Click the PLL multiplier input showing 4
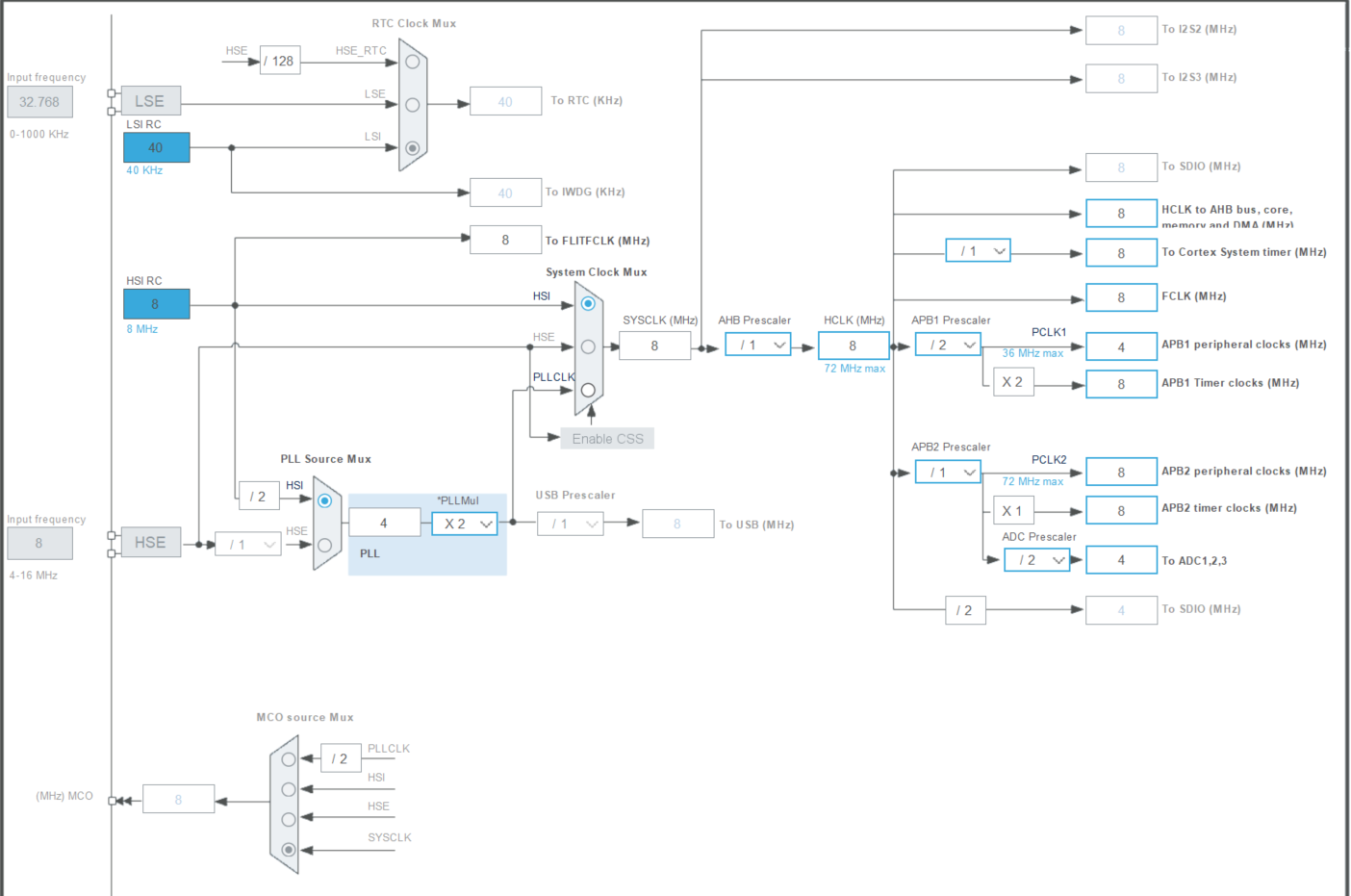The image size is (1351, 896). 384,522
